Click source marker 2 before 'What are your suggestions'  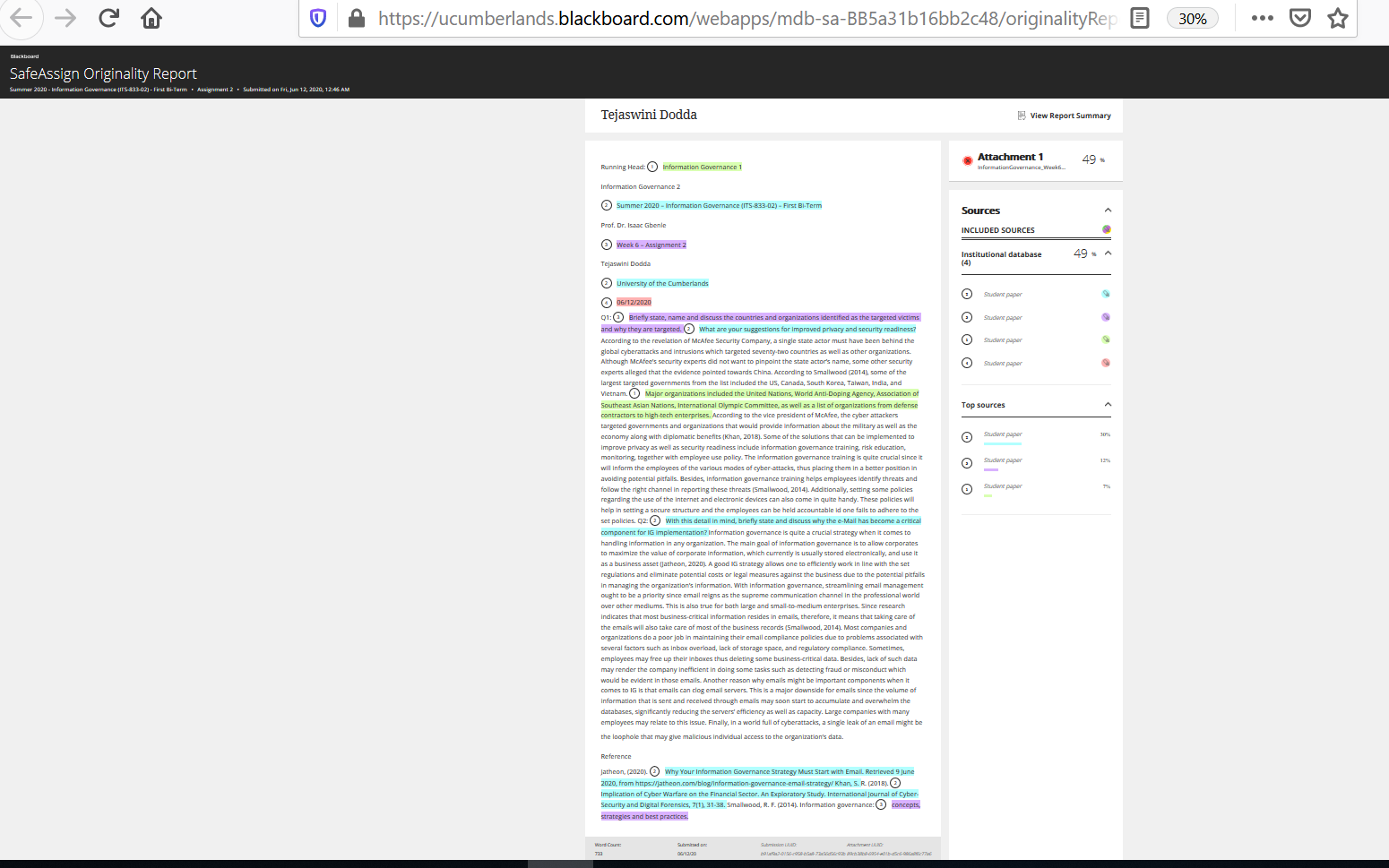tap(689, 329)
